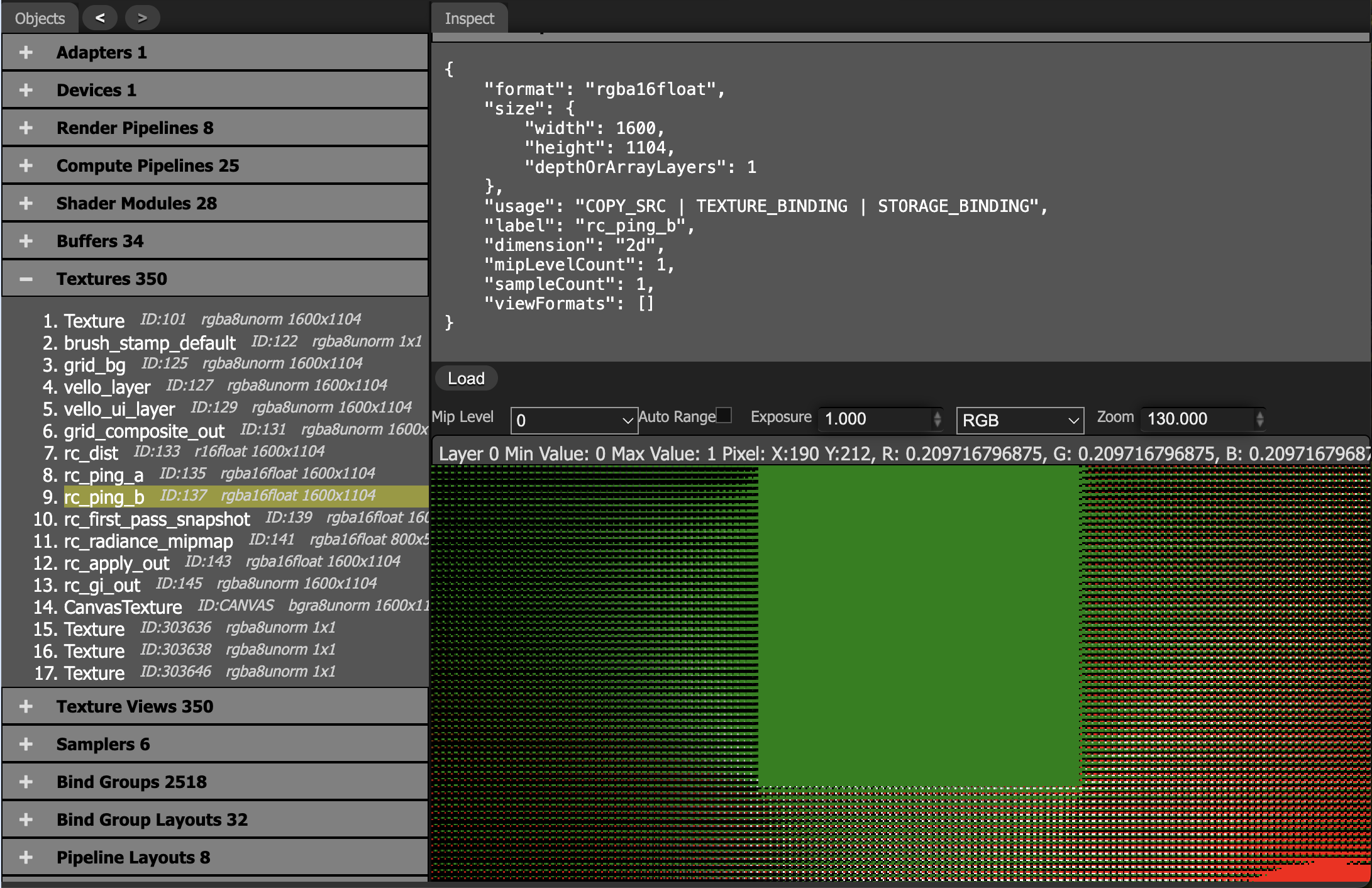Select the Inspect tab
The image size is (1372, 888).
(469, 18)
